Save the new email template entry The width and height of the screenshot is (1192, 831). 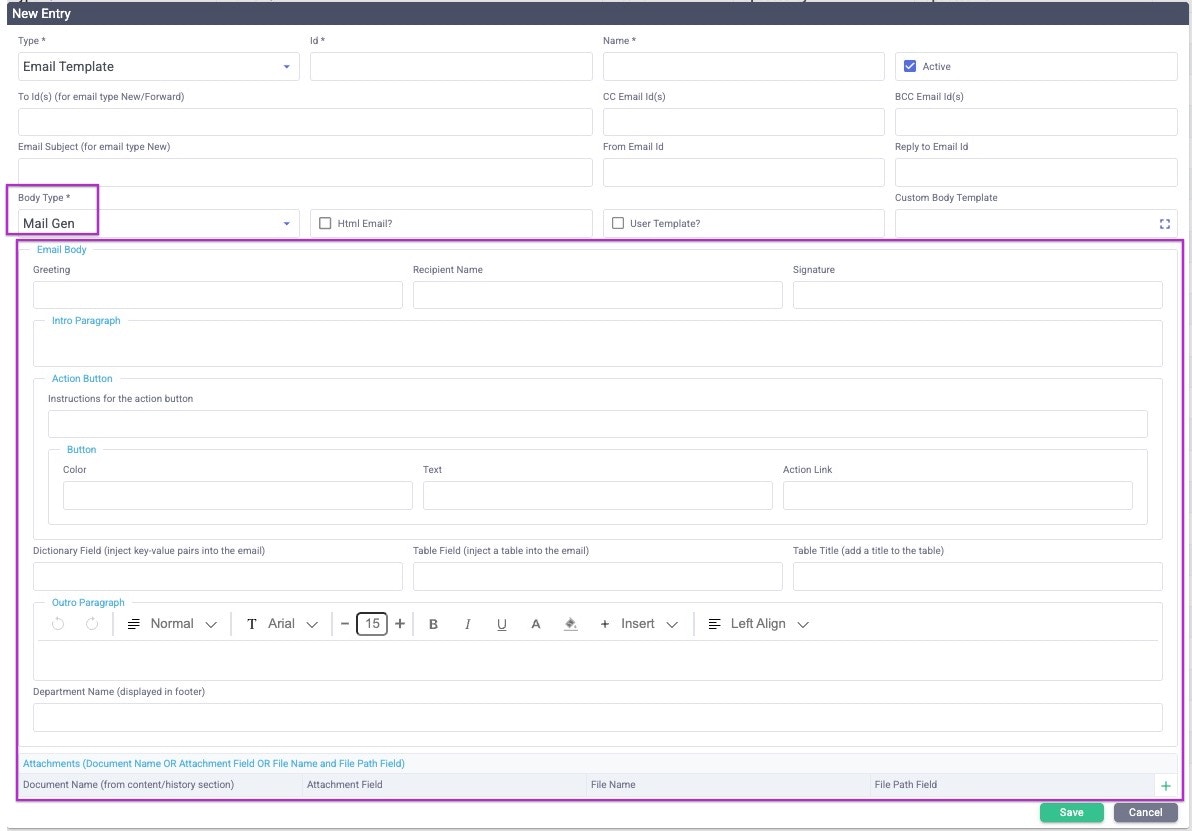1071,812
